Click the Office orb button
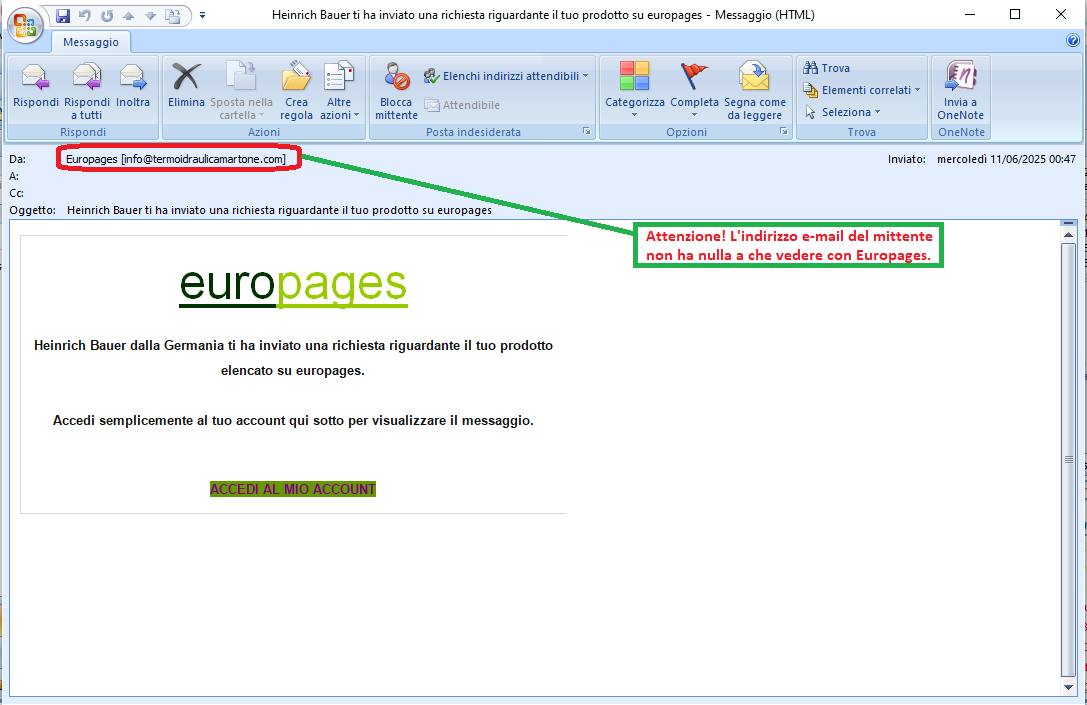The width and height of the screenshot is (1087, 705). coord(25,26)
